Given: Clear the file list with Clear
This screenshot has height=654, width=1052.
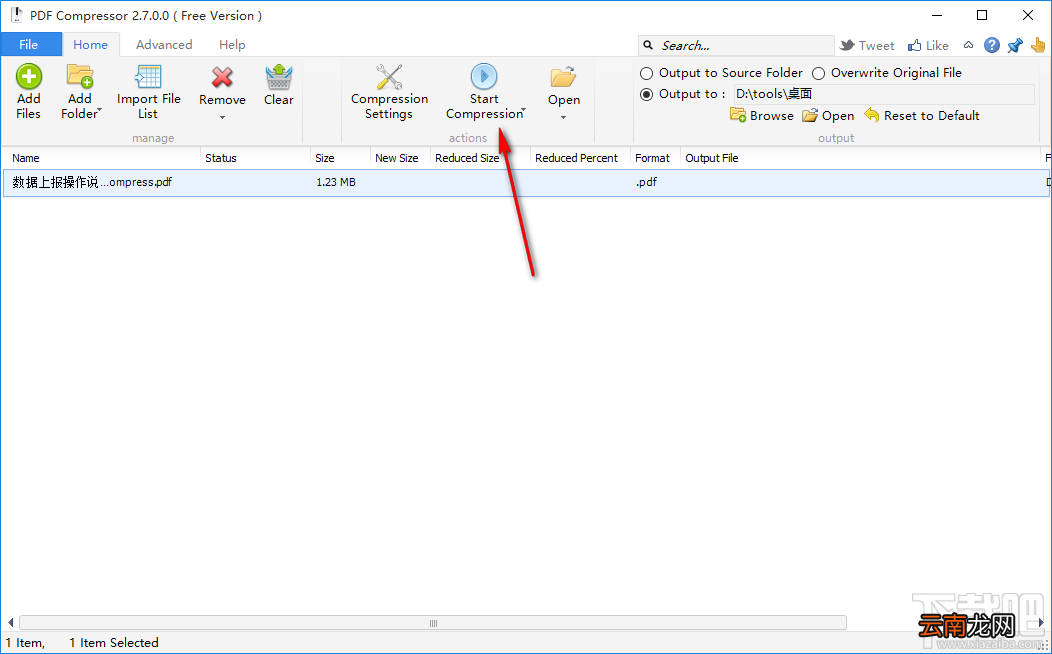Looking at the screenshot, I should click(278, 86).
